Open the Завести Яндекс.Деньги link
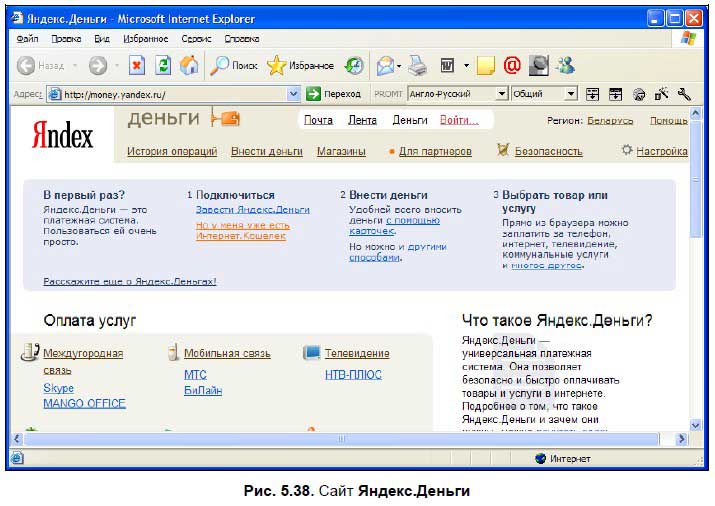The image size is (715, 506). tap(253, 210)
